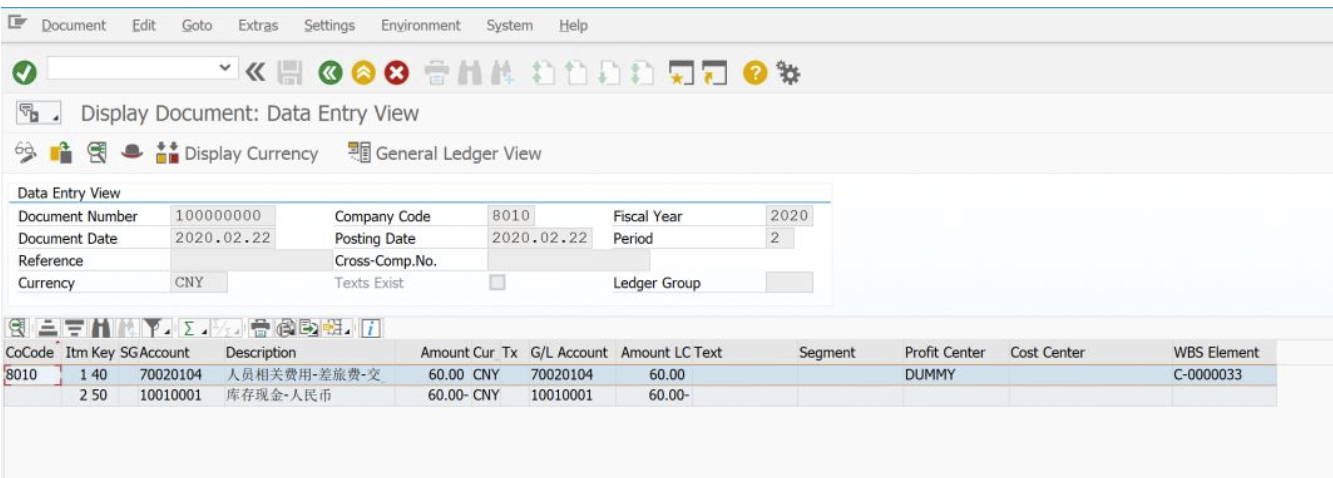Click the blue info icon in grid toolbar
This screenshot has height=478, width=1333.
coord(370,327)
